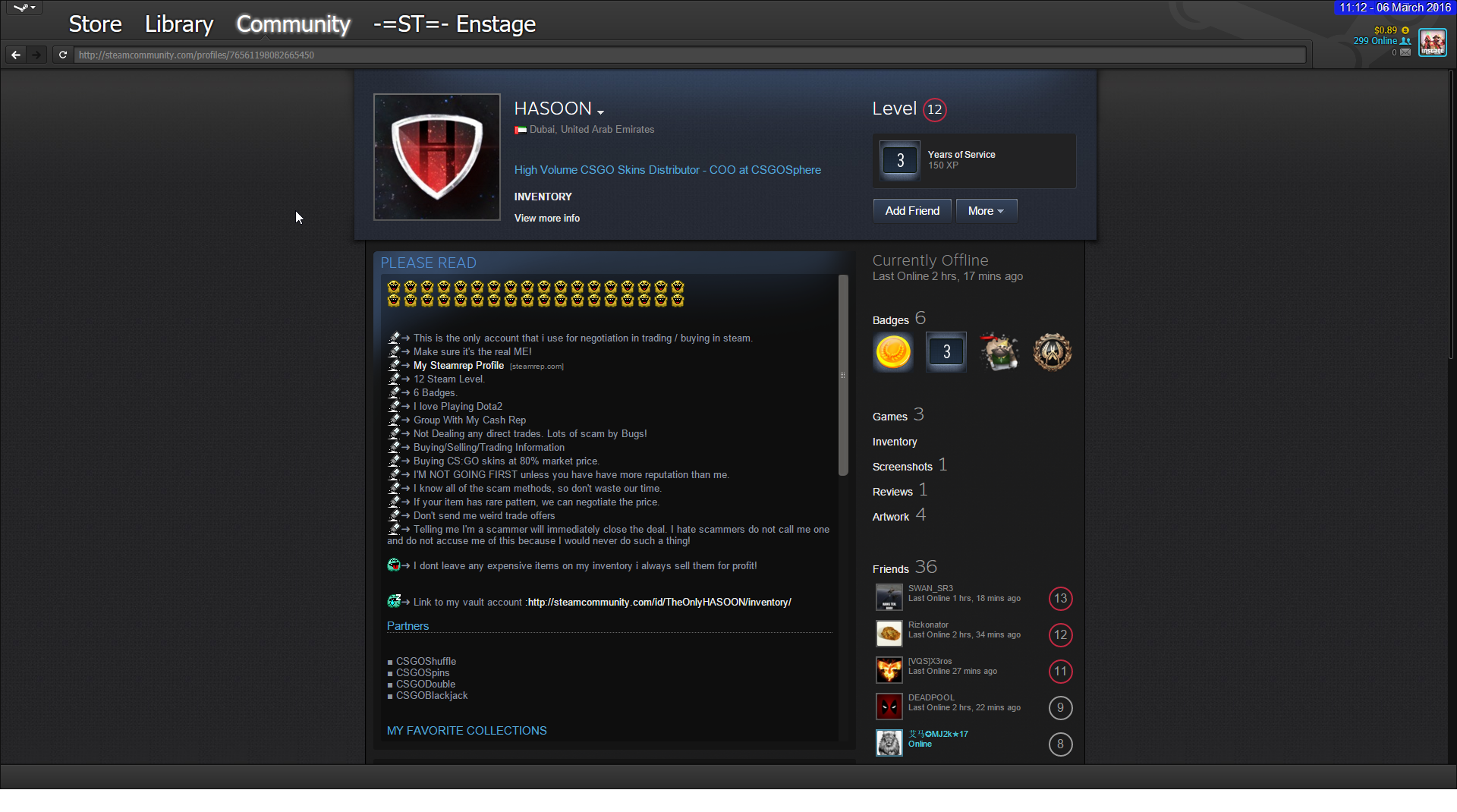
Task: Open the Store menu
Action: pos(95,24)
